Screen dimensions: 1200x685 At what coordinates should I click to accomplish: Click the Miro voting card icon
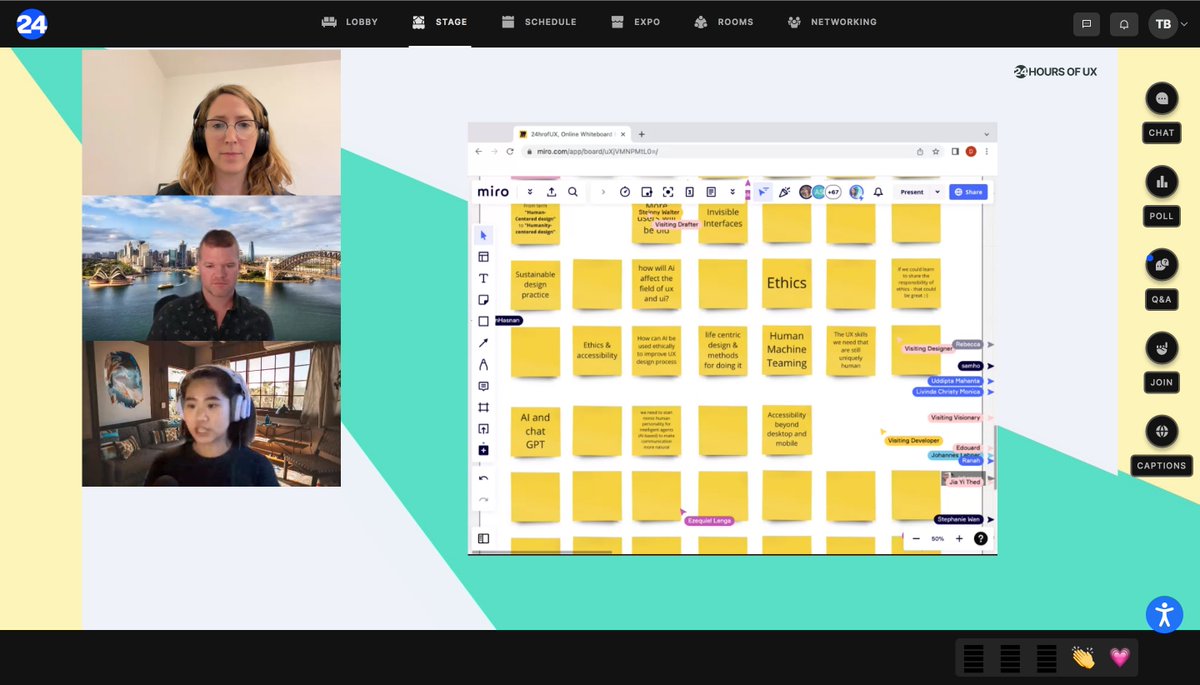tap(690, 191)
